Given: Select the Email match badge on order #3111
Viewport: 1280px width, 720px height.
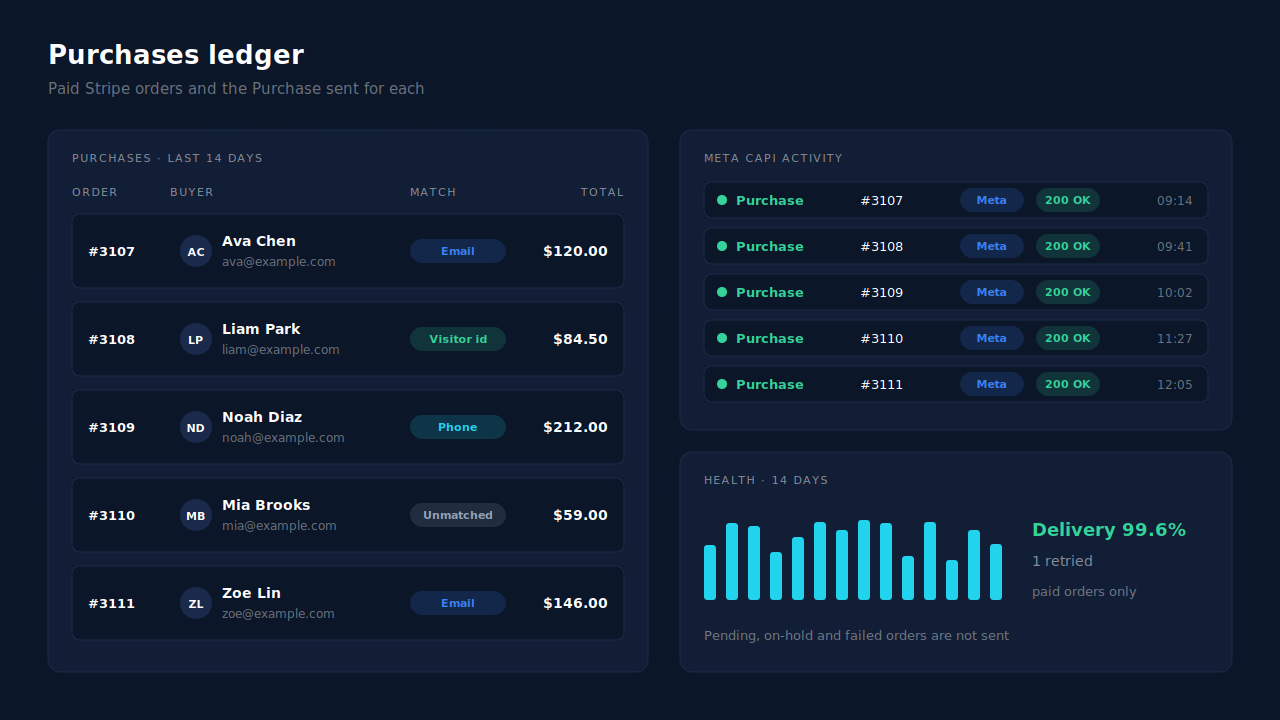Looking at the screenshot, I should coord(458,603).
